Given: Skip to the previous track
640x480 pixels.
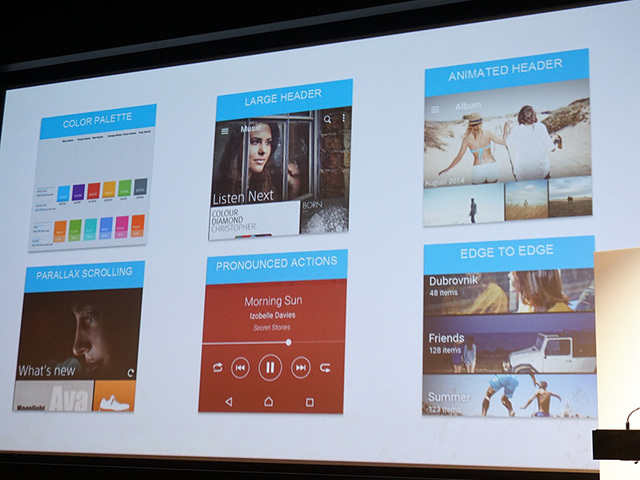Looking at the screenshot, I should click(240, 368).
